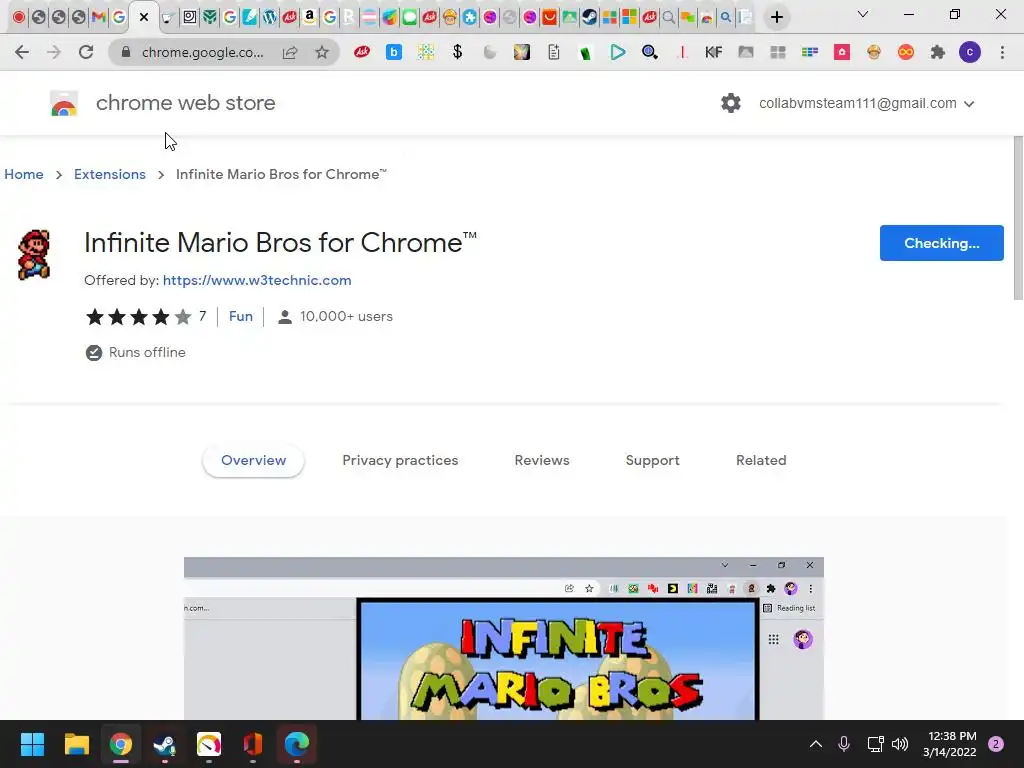Click the Chrome Web Store logo
The image size is (1024, 768).
tap(64, 103)
